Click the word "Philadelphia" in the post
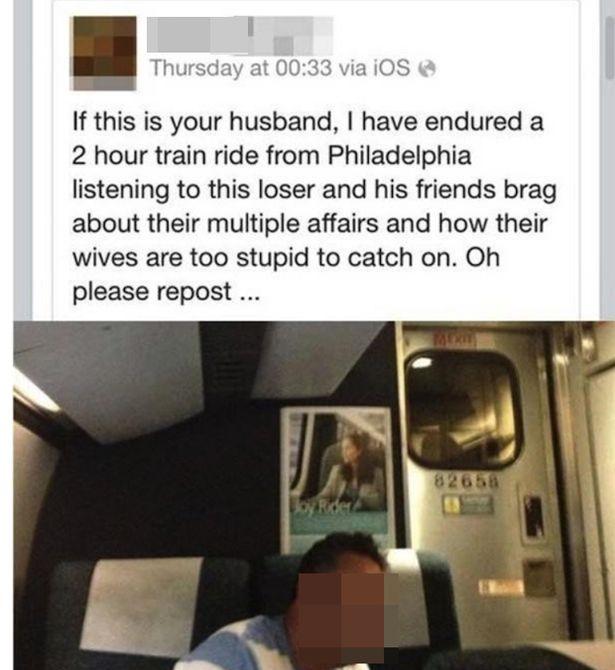 pyautogui.click(x=399, y=156)
